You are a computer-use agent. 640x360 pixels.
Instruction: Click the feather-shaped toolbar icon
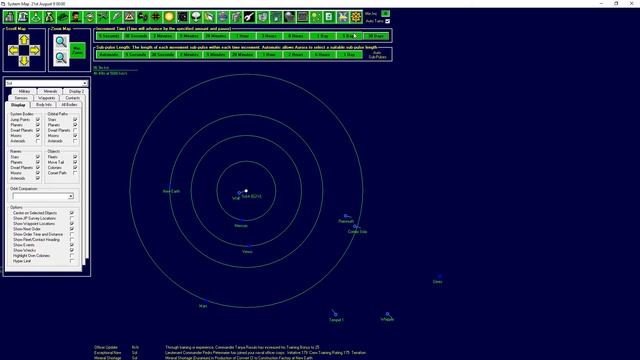click(x=116, y=17)
